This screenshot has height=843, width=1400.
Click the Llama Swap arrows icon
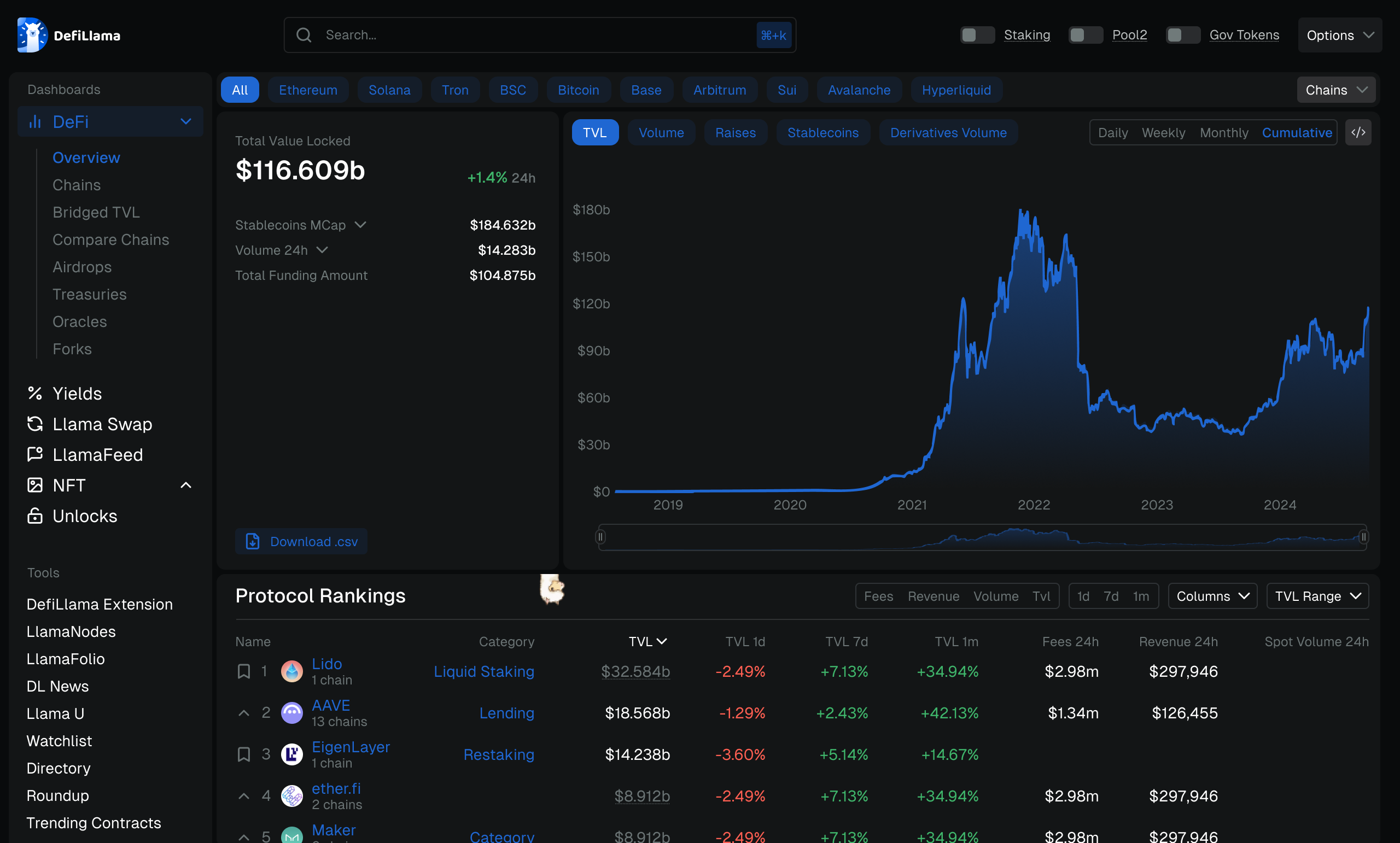point(35,424)
